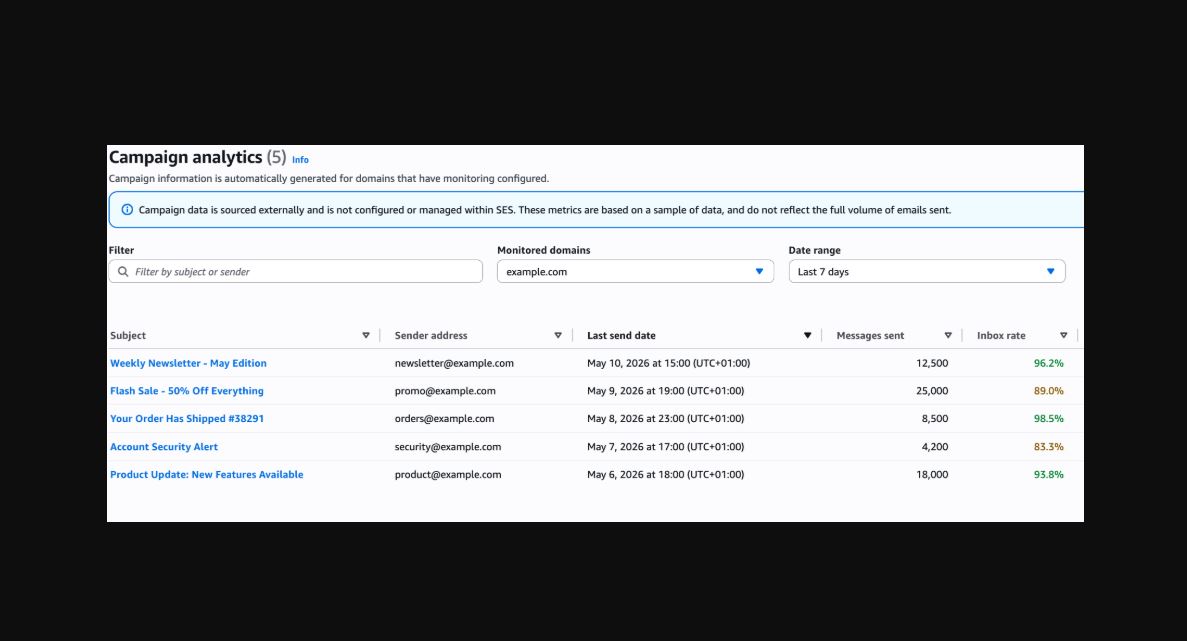Click the Inbox rate column header
The image size is (1187, 641).
coord(1001,335)
